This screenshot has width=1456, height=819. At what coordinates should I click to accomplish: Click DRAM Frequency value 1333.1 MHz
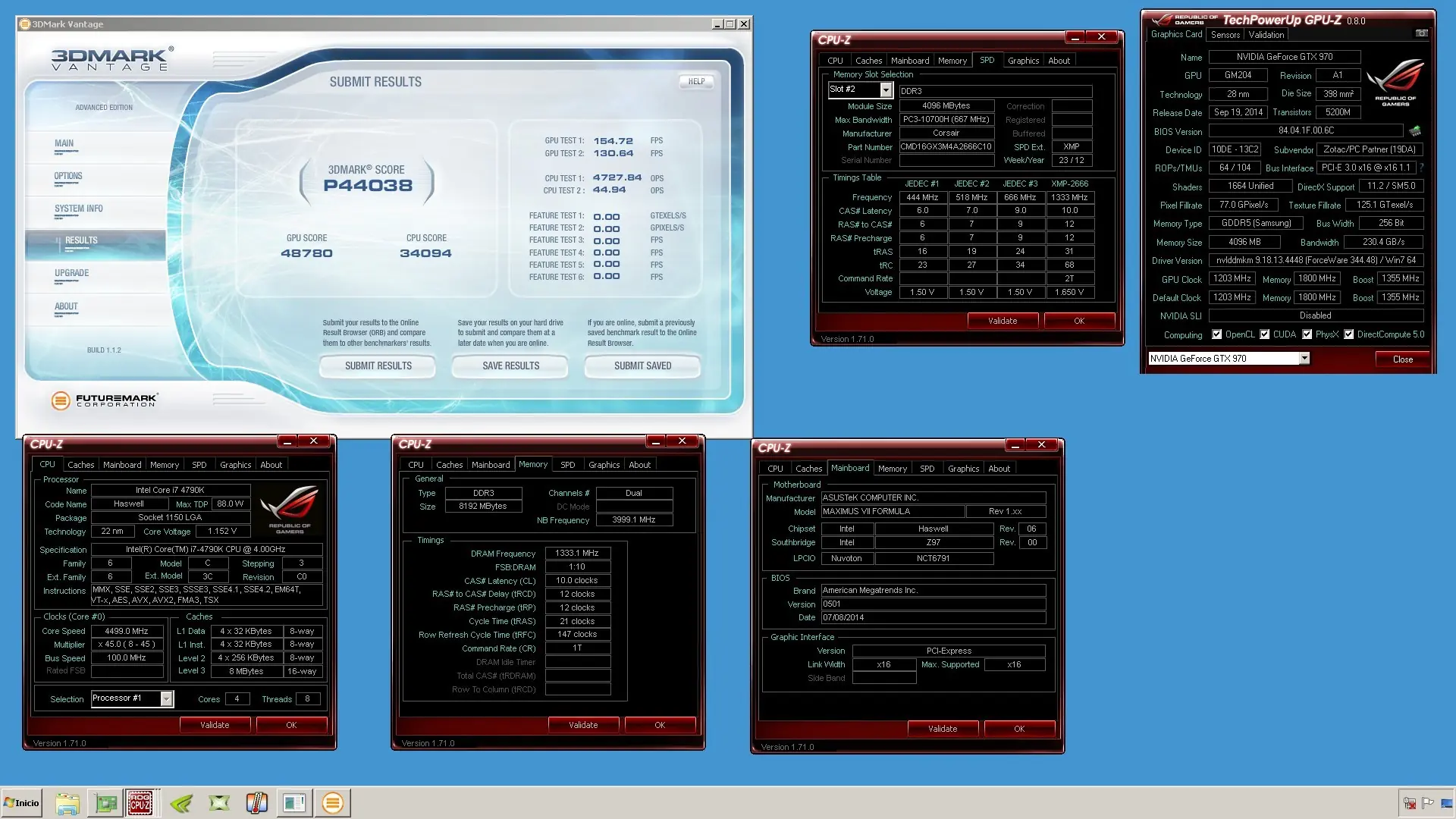point(577,554)
